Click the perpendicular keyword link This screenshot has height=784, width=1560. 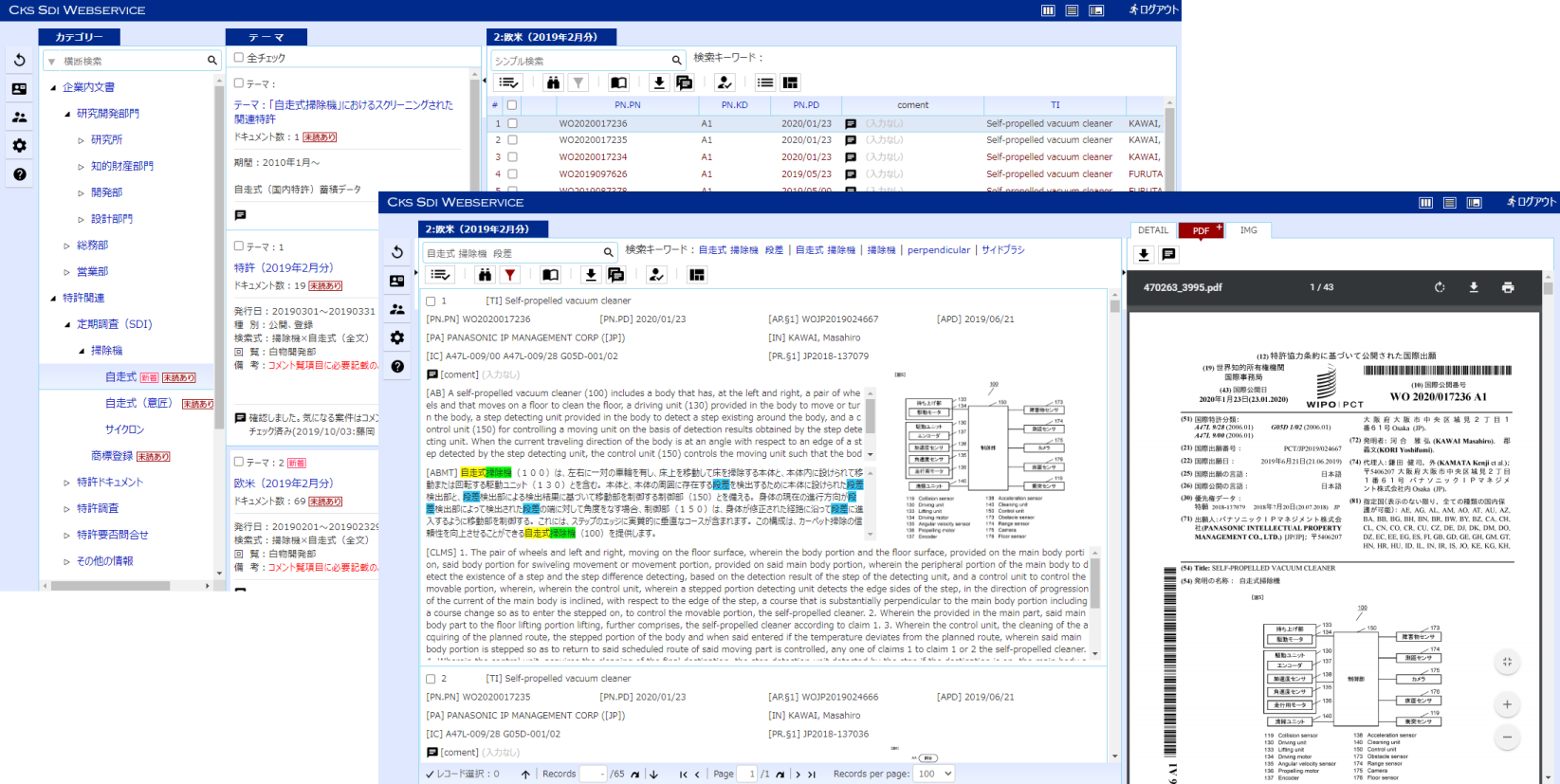pyautogui.click(x=938, y=250)
